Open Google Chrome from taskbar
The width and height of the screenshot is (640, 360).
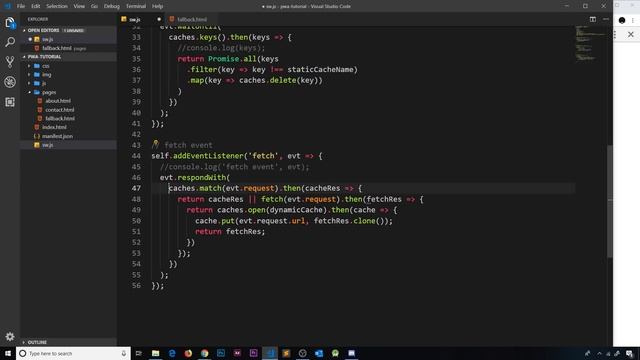[204, 353]
